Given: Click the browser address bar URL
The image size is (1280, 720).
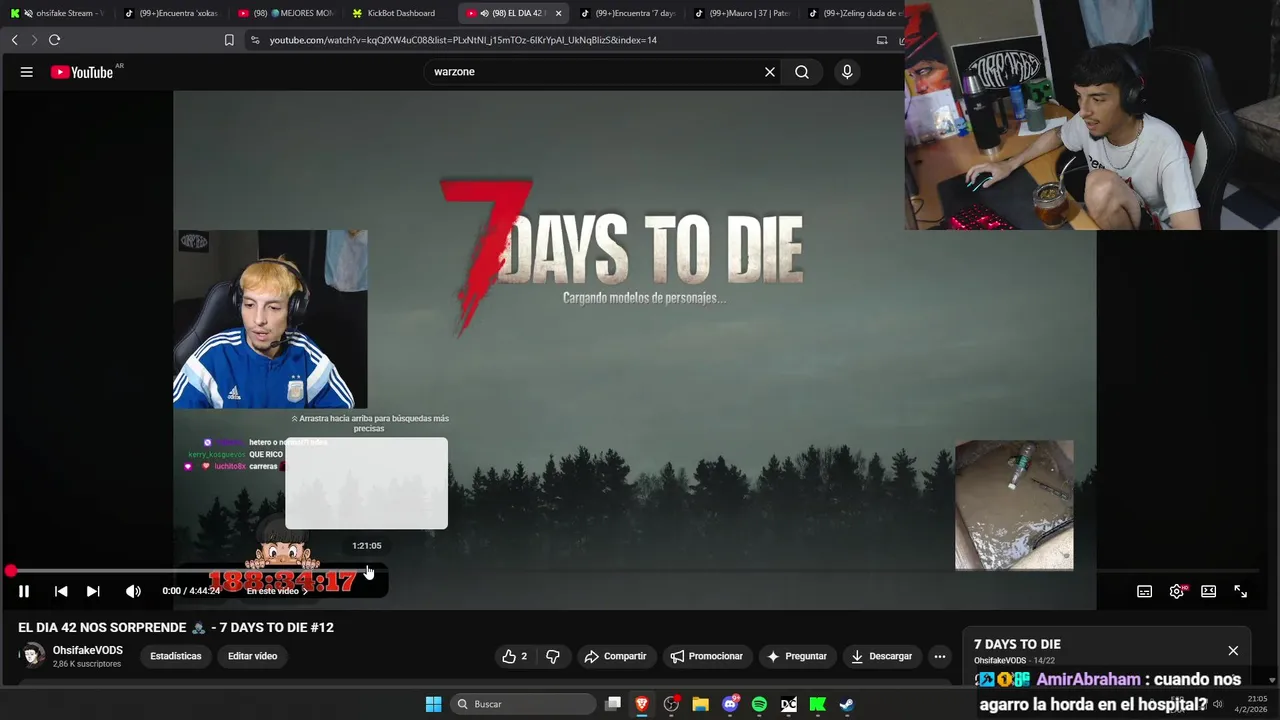Looking at the screenshot, I should (x=463, y=40).
